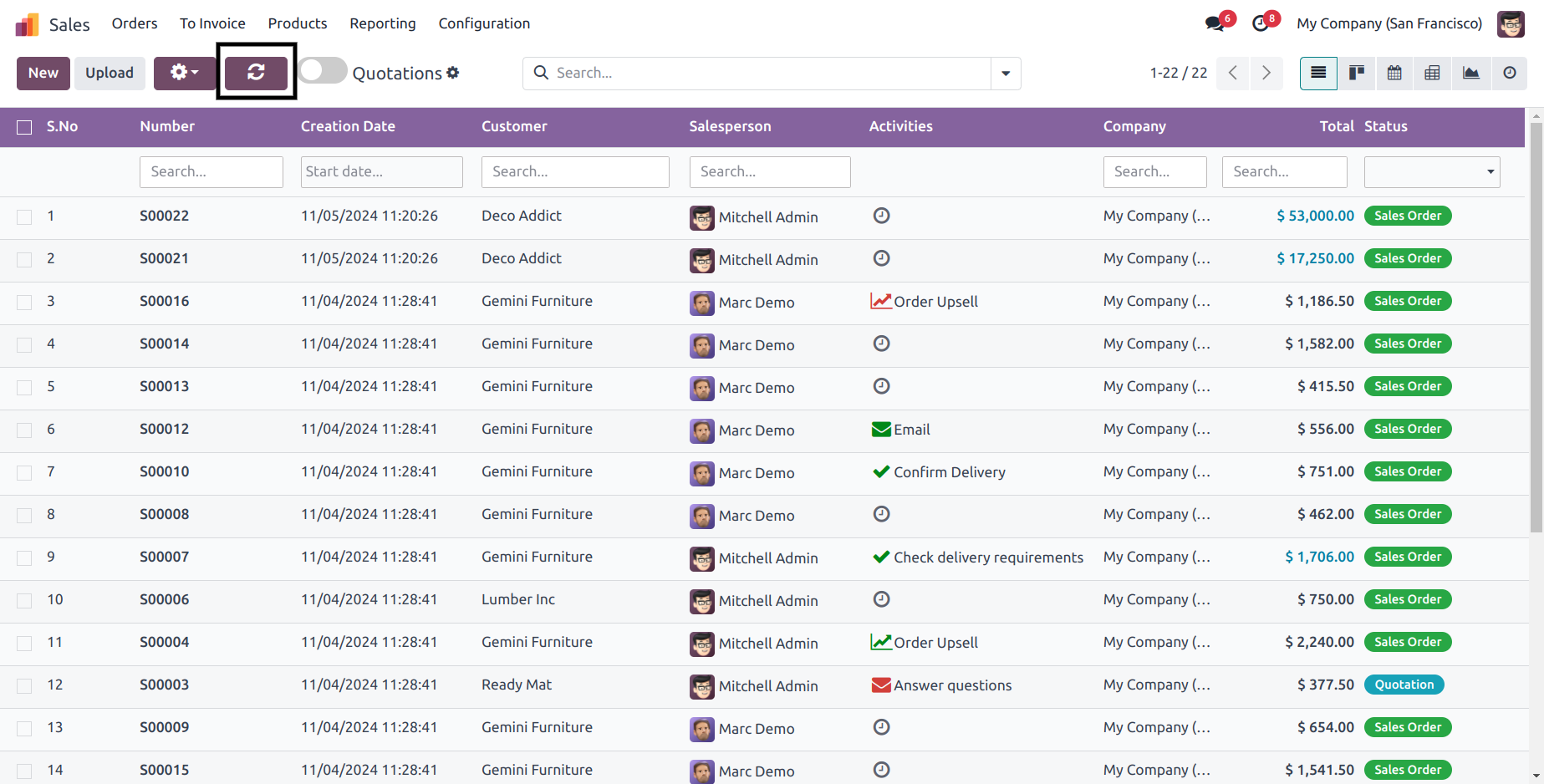
Task: Switch to activity view
Action: pos(1509,73)
